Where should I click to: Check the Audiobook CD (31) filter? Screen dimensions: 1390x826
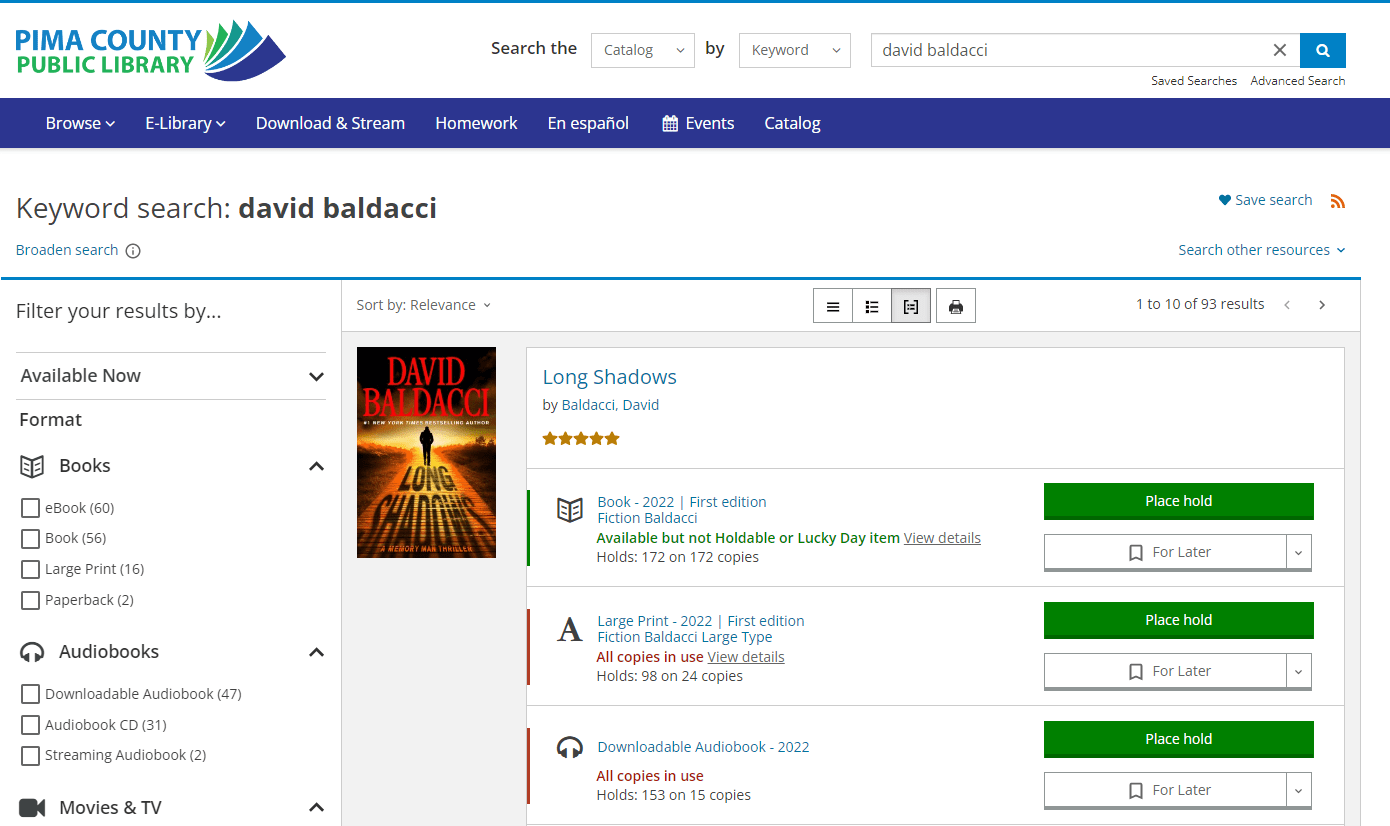[x=30, y=725]
